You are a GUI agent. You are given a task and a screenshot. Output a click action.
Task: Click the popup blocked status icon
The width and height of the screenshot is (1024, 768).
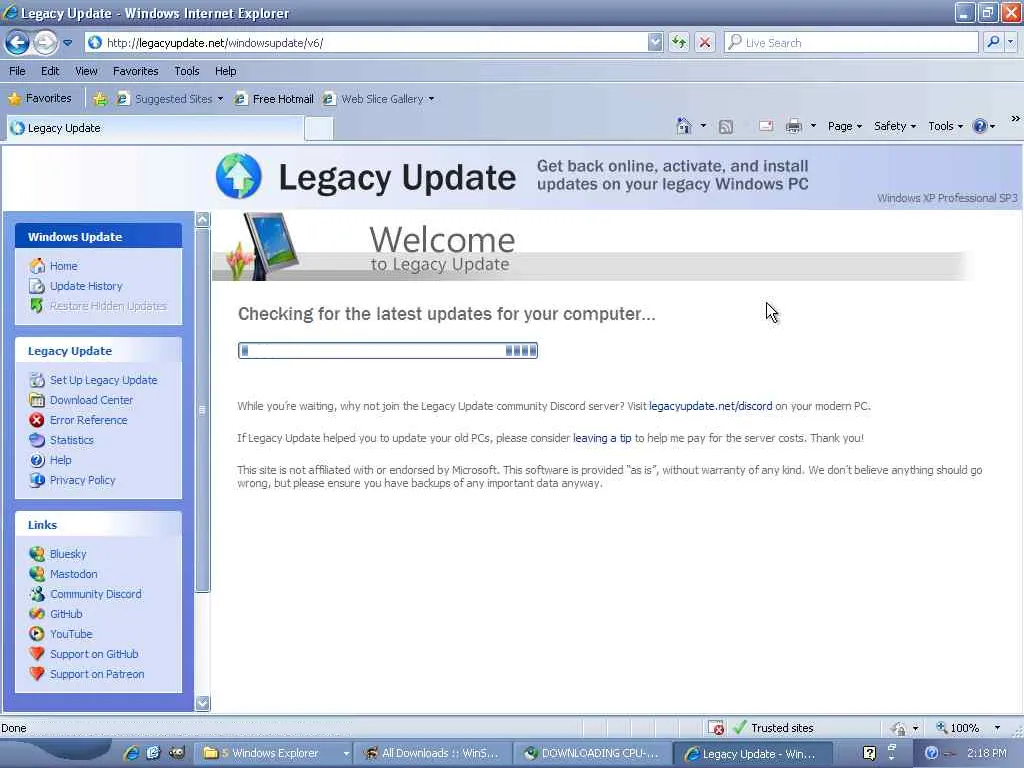pos(716,728)
